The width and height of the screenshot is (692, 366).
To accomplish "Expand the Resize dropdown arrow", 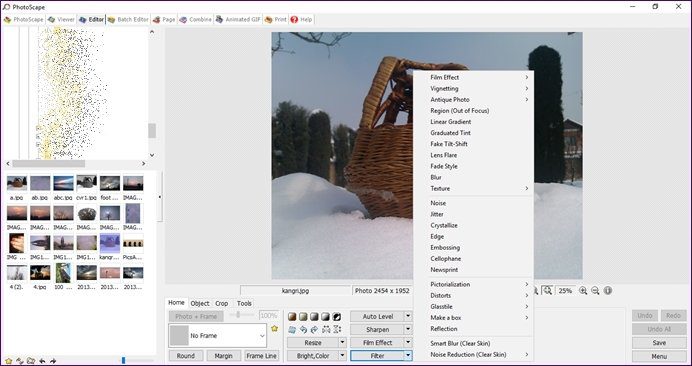I will tap(342, 343).
